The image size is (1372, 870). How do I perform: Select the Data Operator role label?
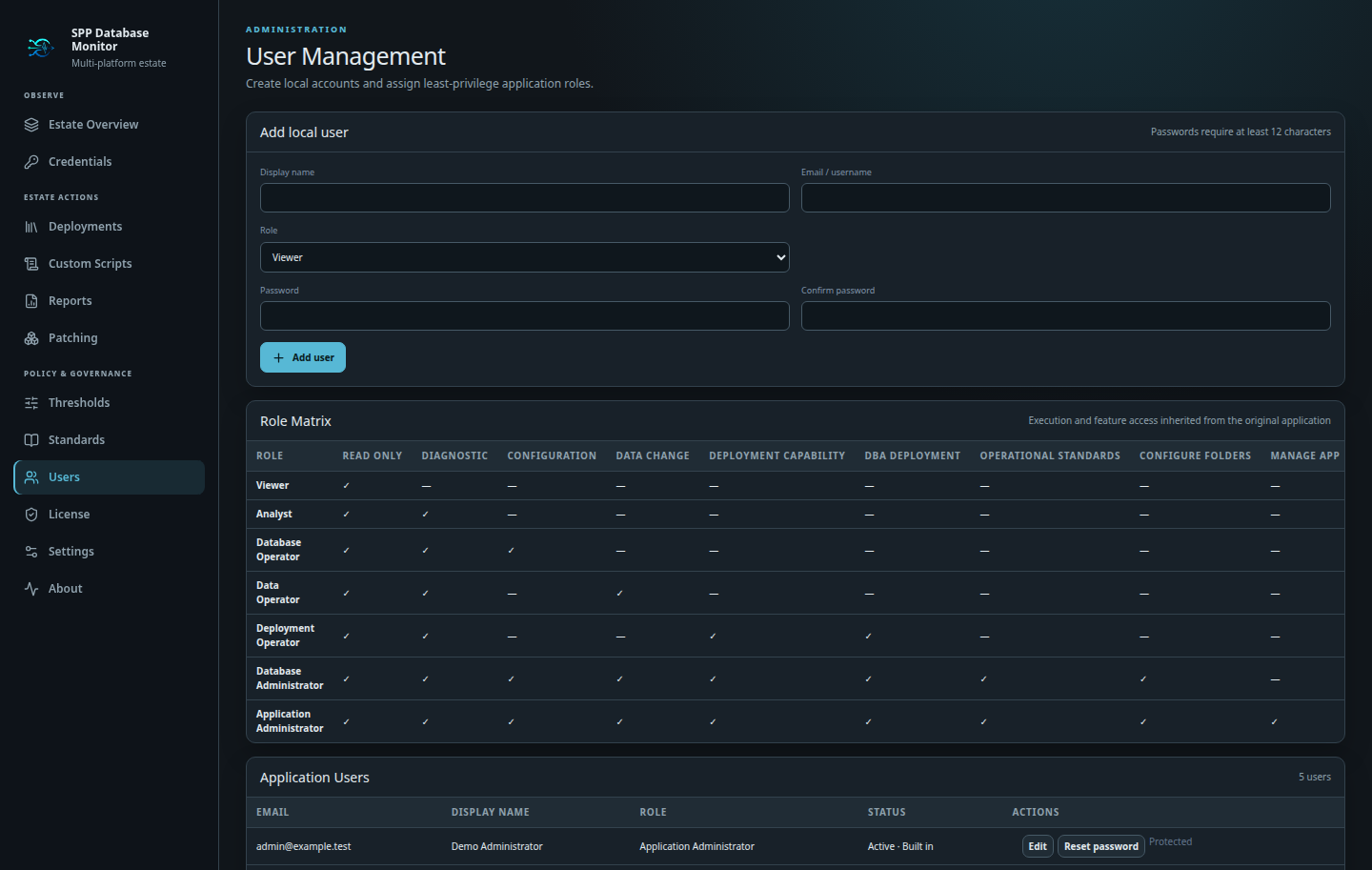pos(278,593)
